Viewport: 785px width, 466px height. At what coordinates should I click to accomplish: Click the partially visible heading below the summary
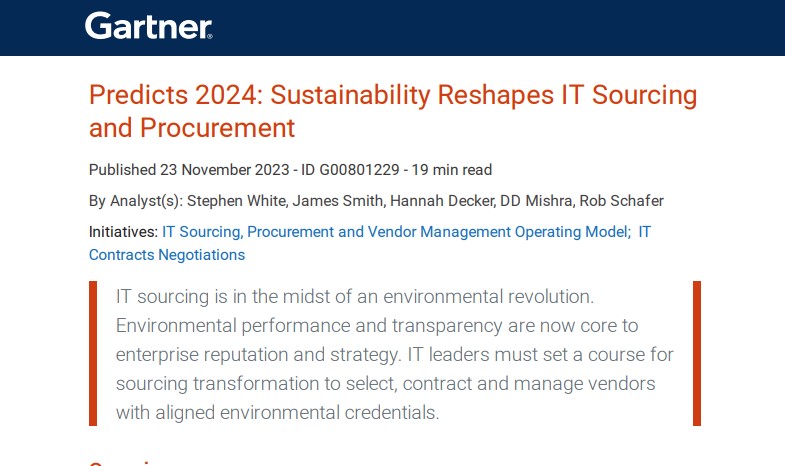coord(127,461)
